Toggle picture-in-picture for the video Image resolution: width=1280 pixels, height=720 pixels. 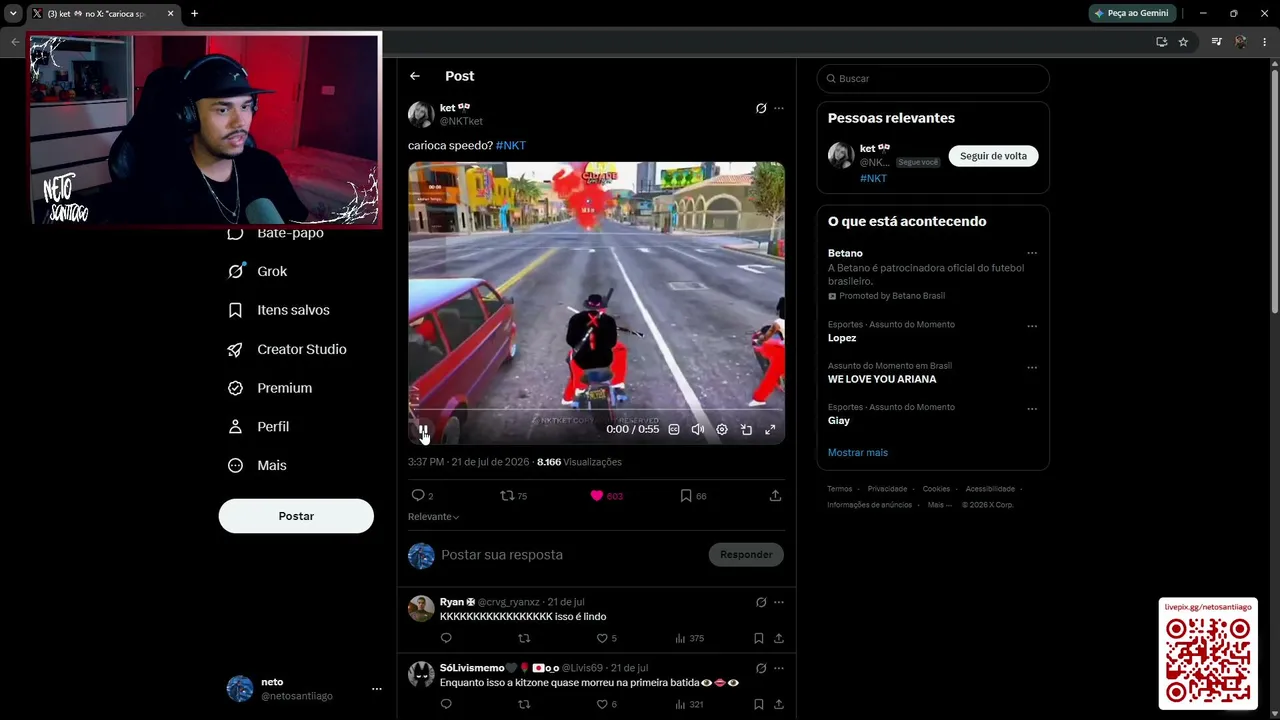point(746,430)
